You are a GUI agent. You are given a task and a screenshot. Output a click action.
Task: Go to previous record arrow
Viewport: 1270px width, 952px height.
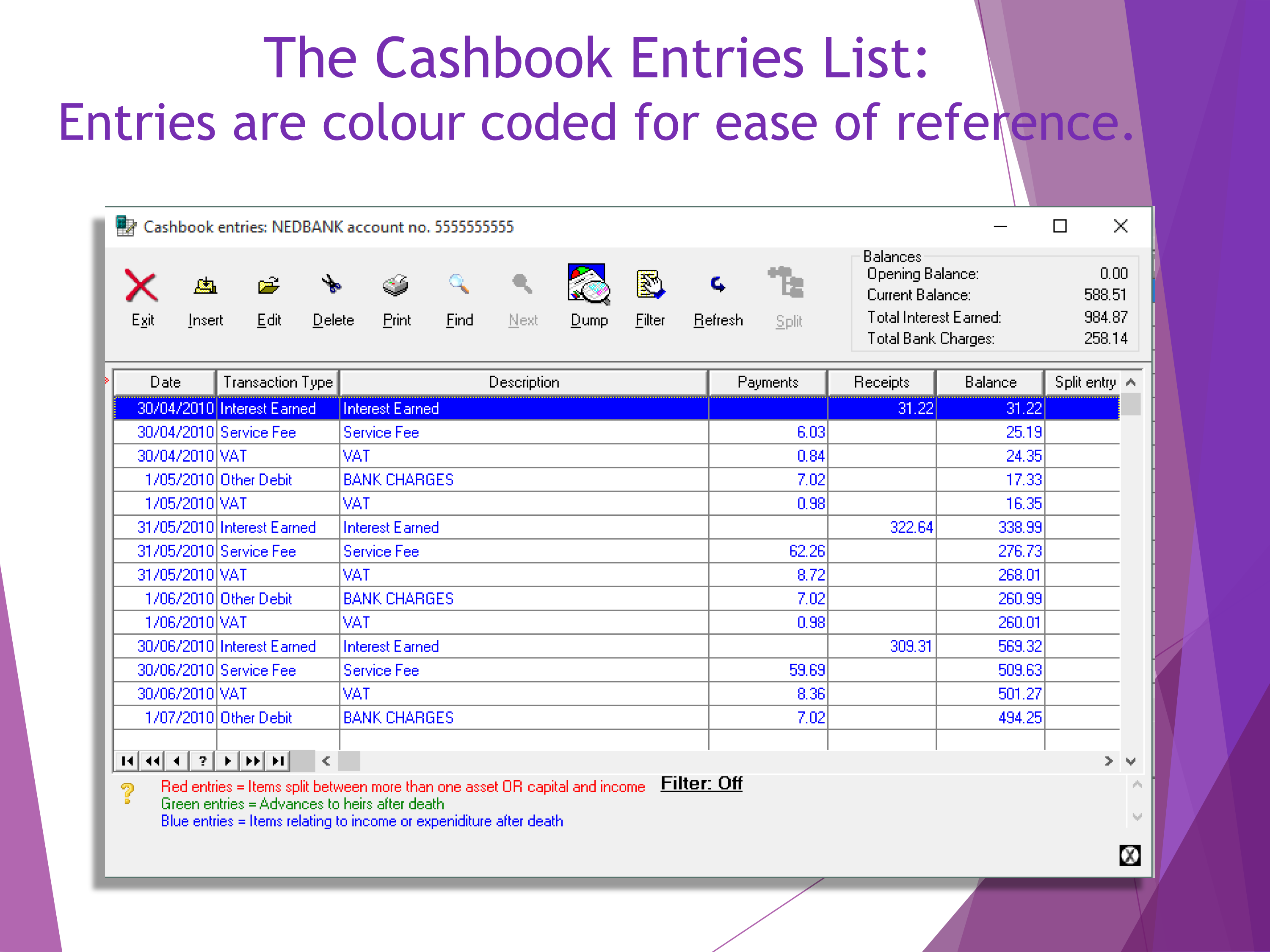pos(177,761)
